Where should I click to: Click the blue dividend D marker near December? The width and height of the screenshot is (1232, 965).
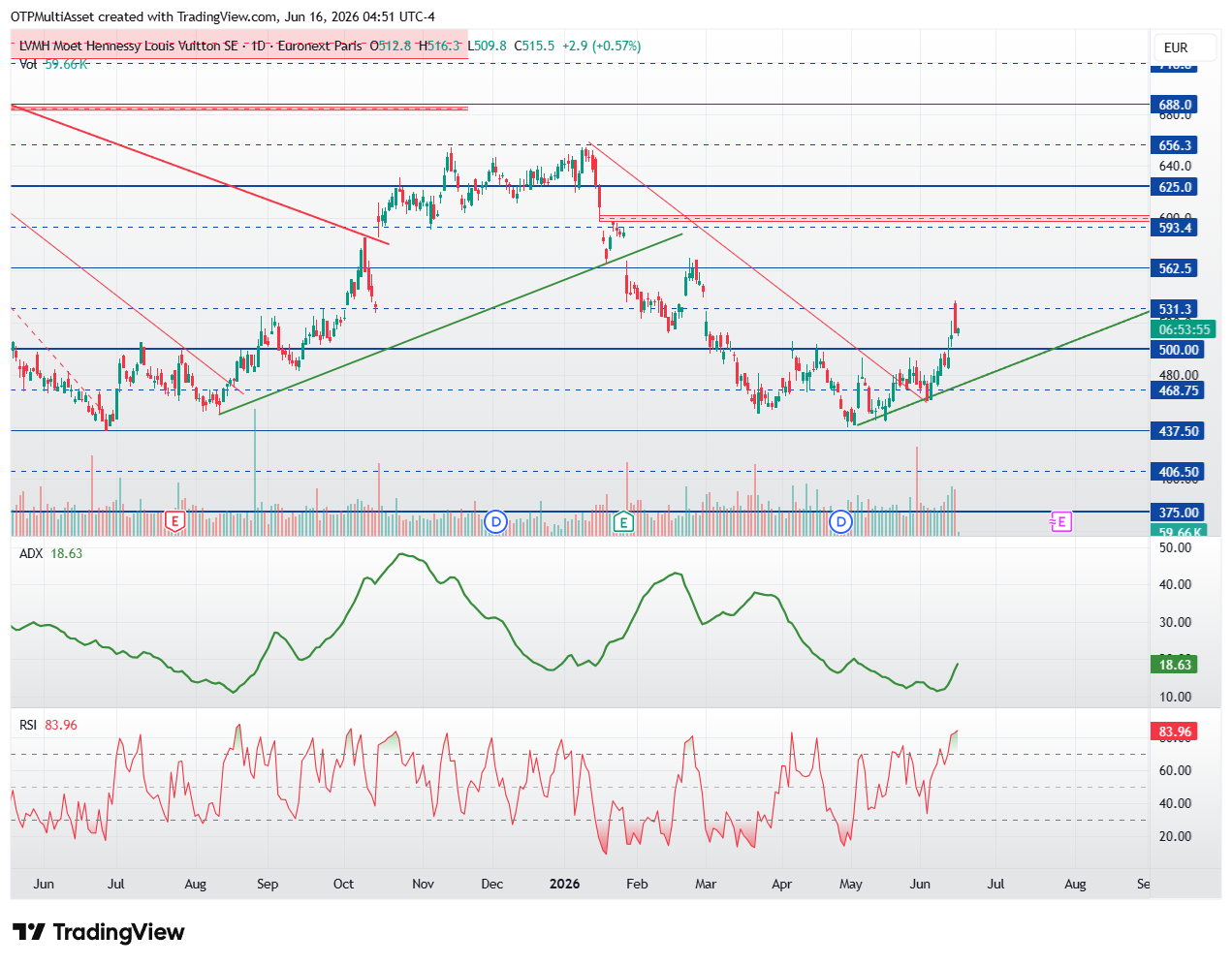[495, 522]
